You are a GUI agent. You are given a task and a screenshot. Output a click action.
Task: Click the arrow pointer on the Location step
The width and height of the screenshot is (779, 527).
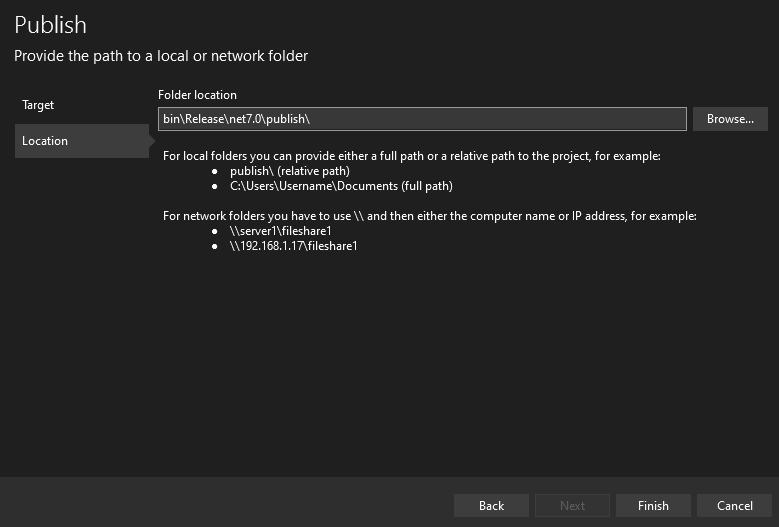point(152,141)
